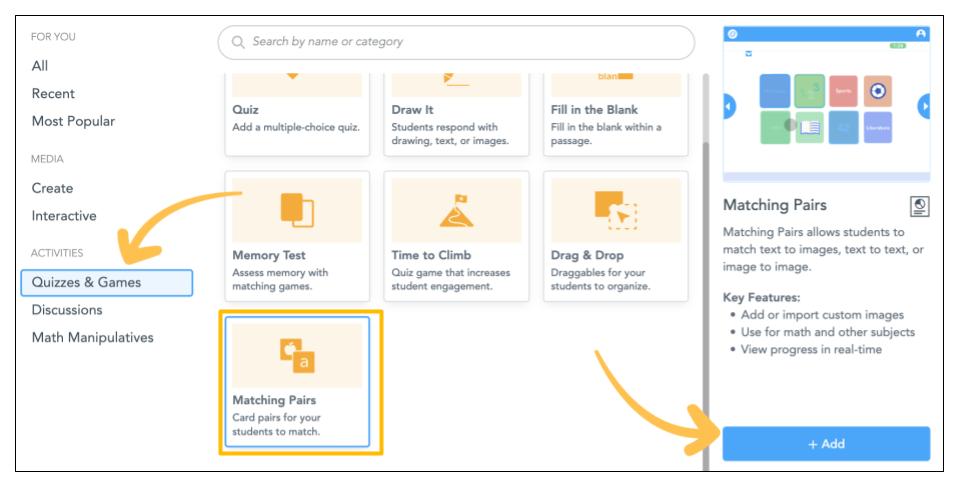Focus the Search by name or category field

click(460, 42)
